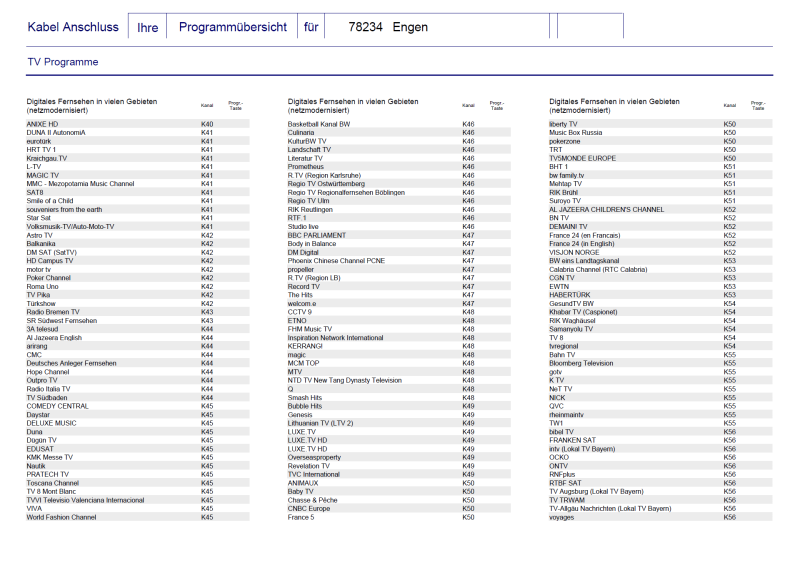Select the 'France 5' row
Viewport: 800px width, 565px height.
[x=399, y=517]
